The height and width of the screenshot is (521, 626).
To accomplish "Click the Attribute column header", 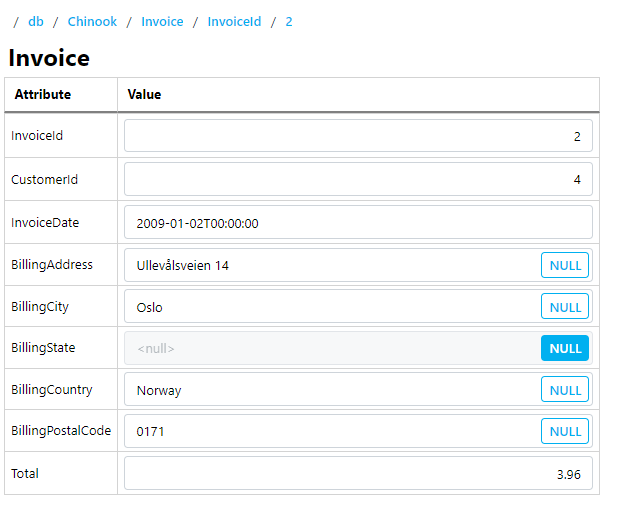I will (x=43, y=95).
